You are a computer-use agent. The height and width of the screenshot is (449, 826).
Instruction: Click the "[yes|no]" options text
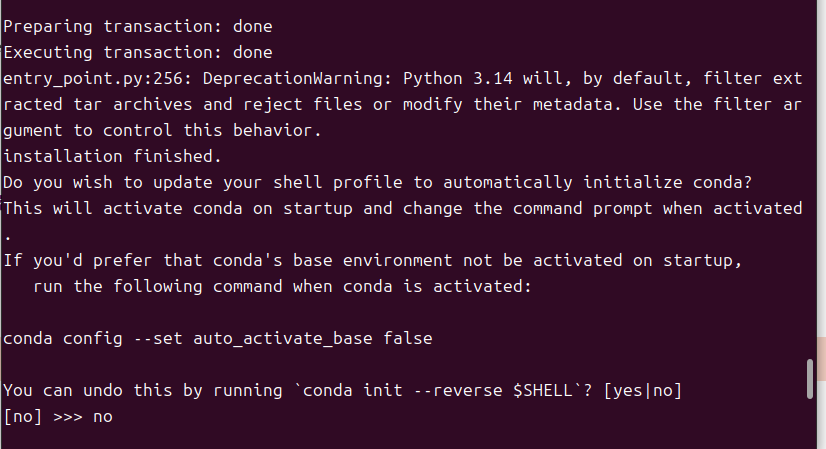642,391
